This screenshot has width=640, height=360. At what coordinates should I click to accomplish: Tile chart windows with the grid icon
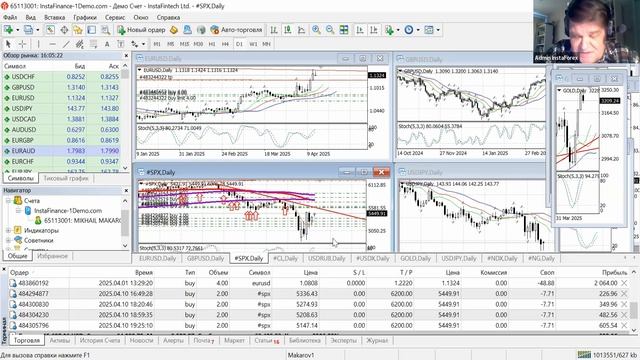[344, 30]
